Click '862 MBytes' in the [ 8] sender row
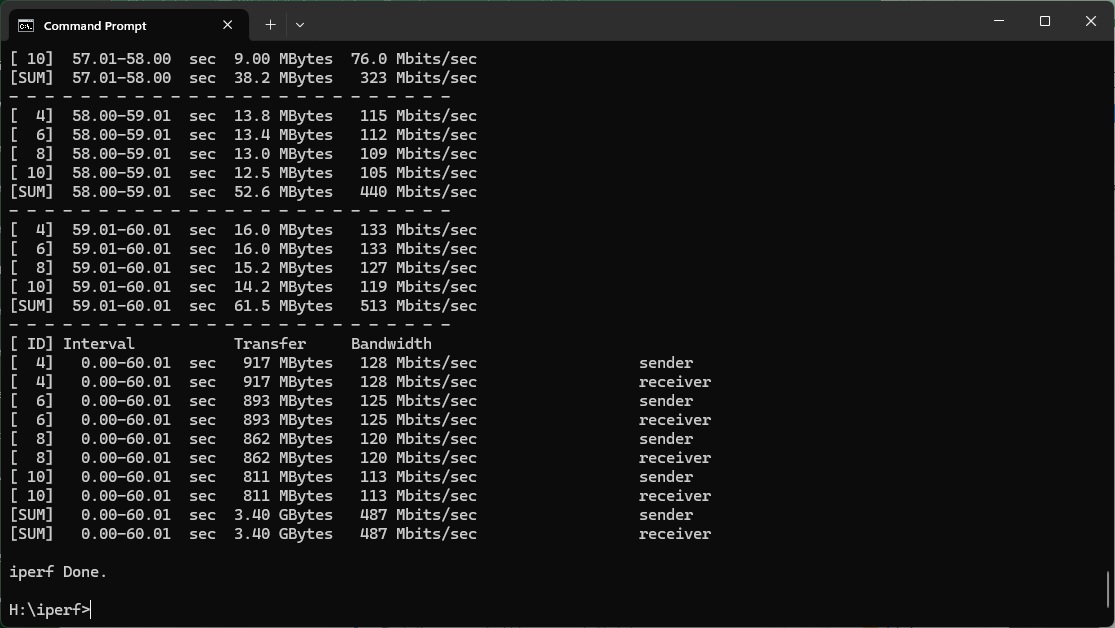 (288, 439)
